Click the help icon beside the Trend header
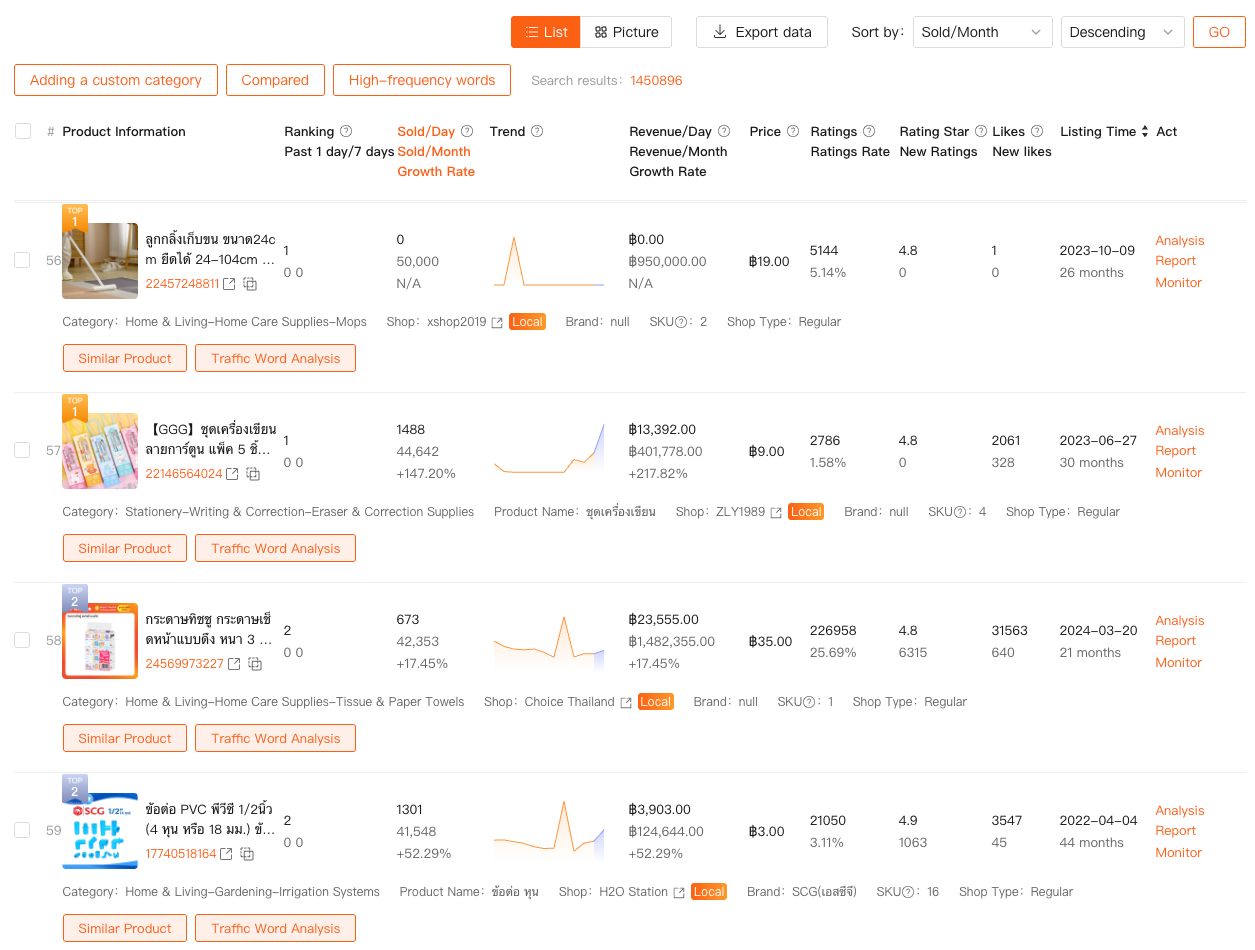 pyautogui.click(x=537, y=131)
